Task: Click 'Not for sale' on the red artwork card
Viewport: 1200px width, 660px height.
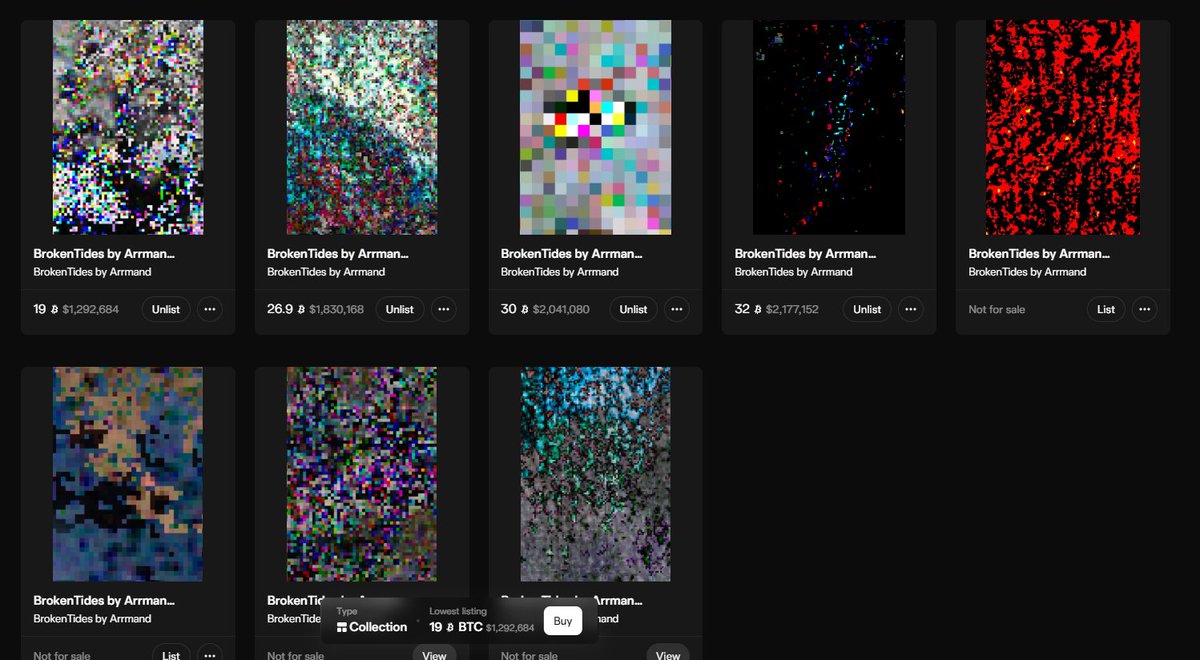Action: tap(997, 309)
